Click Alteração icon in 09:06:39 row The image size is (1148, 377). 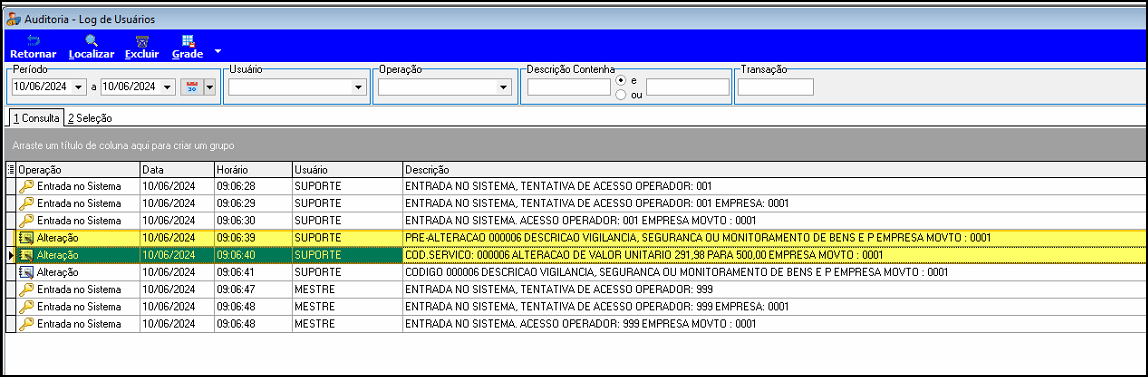click(x=26, y=237)
